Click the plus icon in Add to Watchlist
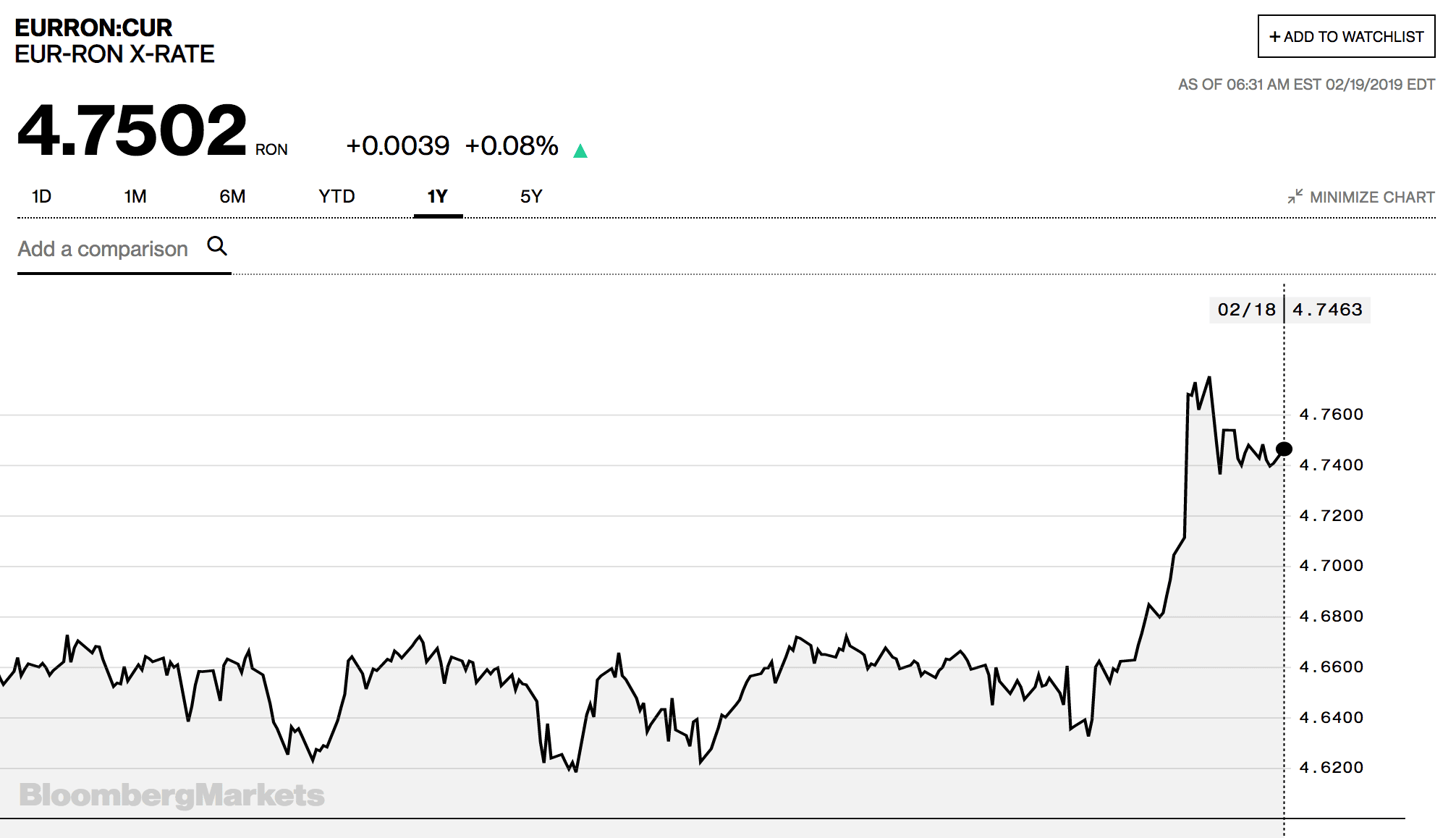Viewport: 1456px width, 838px height. pos(1275,36)
